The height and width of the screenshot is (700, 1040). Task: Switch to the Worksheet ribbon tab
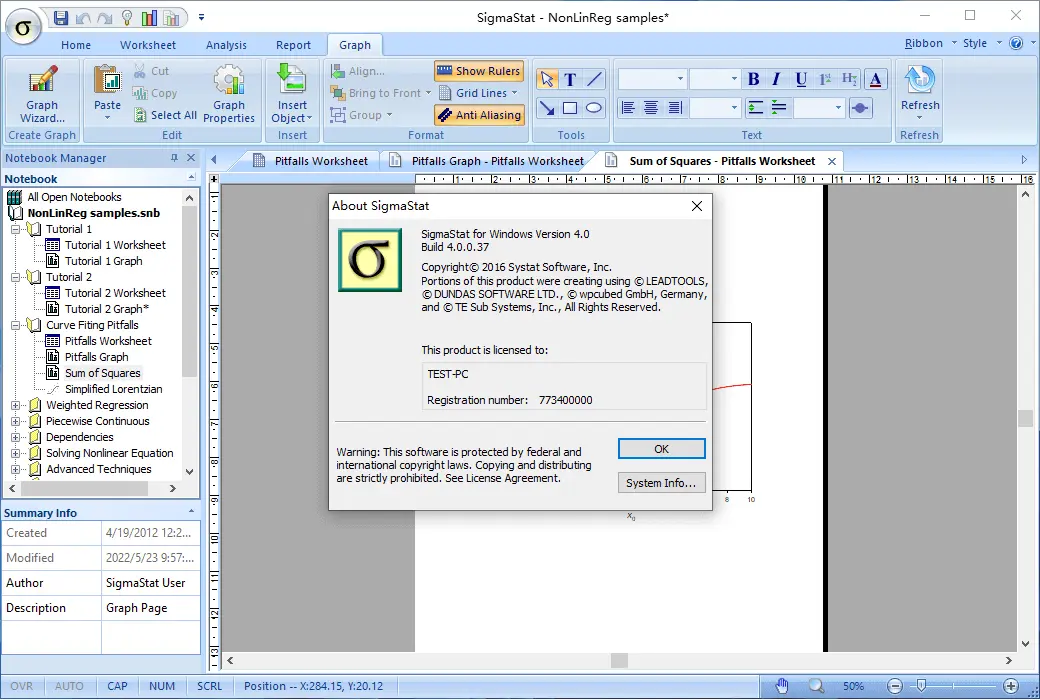point(148,45)
